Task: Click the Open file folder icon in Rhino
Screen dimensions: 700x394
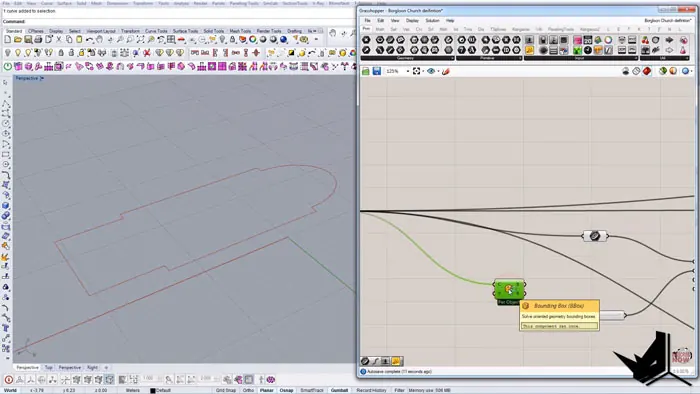Action: coord(18,40)
